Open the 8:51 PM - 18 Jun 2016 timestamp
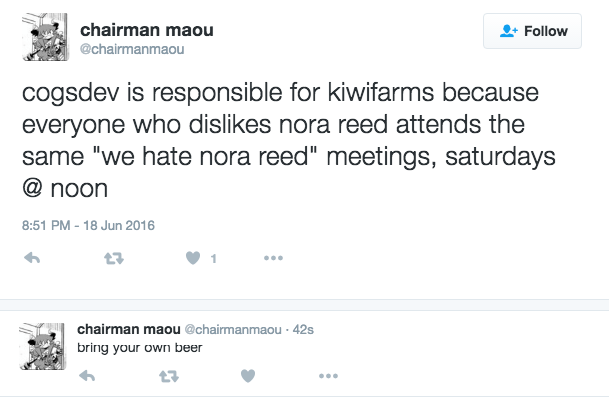Screen dimensions: 609x397 (88, 225)
